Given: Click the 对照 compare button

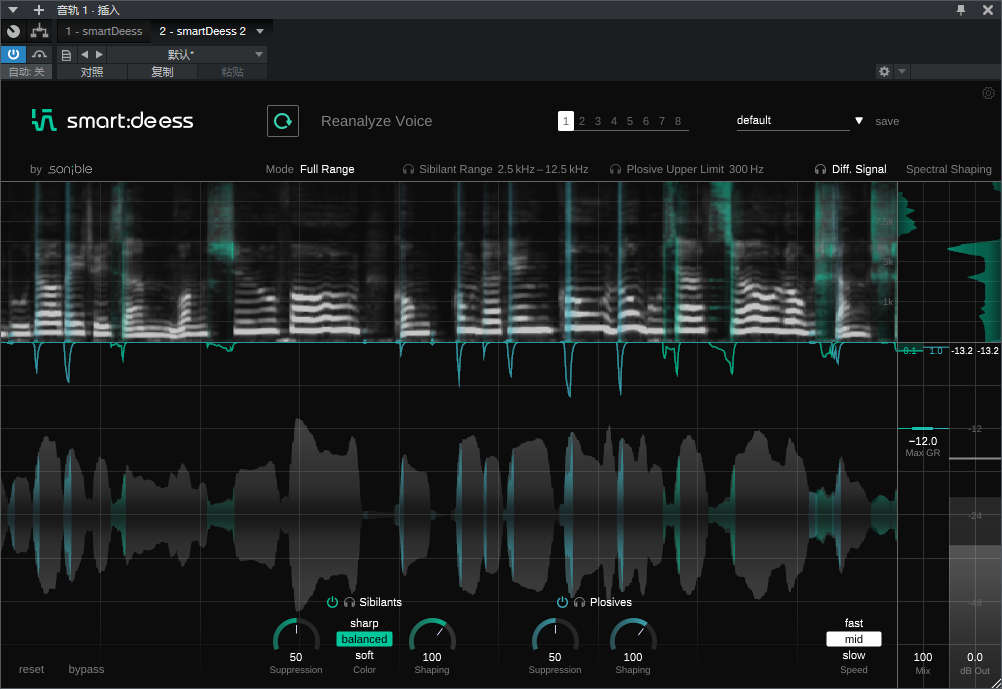Looking at the screenshot, I should [92, 72].
